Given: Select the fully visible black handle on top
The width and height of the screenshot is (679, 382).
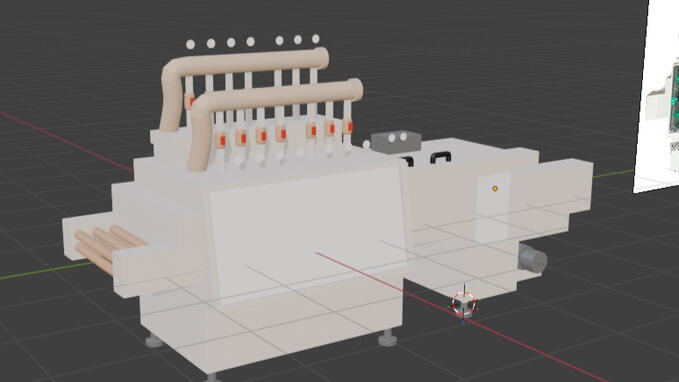Looking at the screenshot, I should [440, 157].
